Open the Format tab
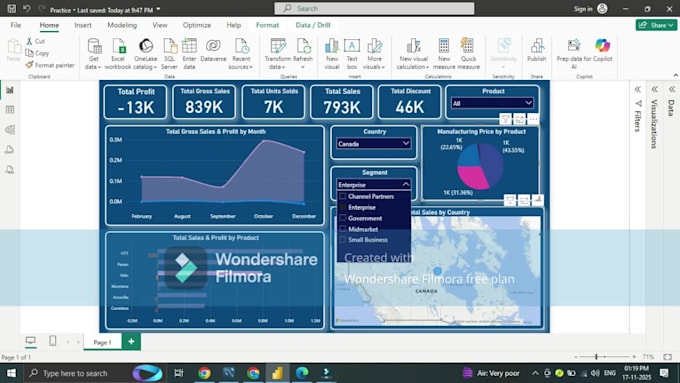The image size is (680, 383). point(267,25)
